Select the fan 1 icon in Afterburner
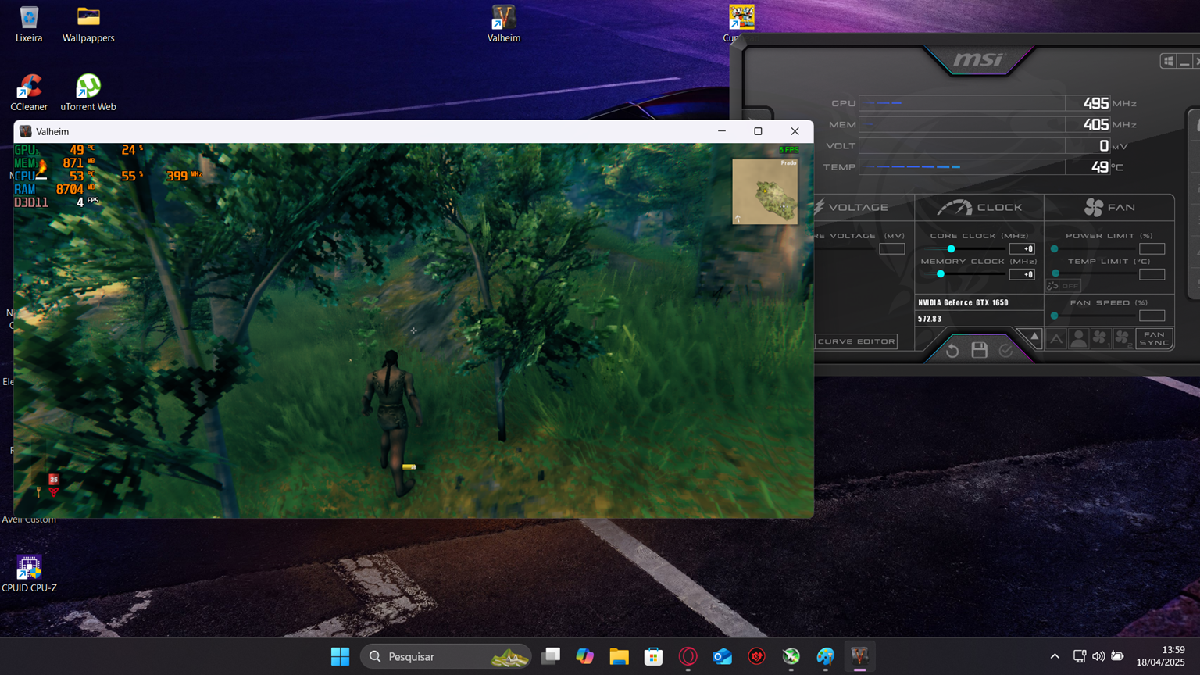 (x=1100, y=339)
